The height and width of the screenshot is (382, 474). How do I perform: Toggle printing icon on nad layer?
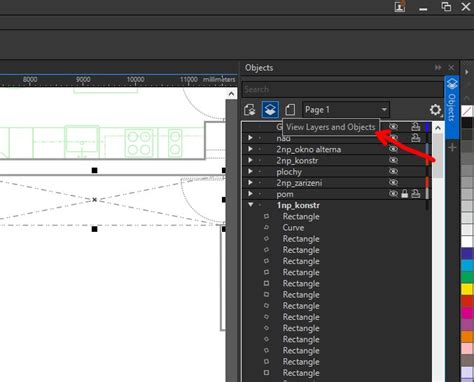point(415,138)
